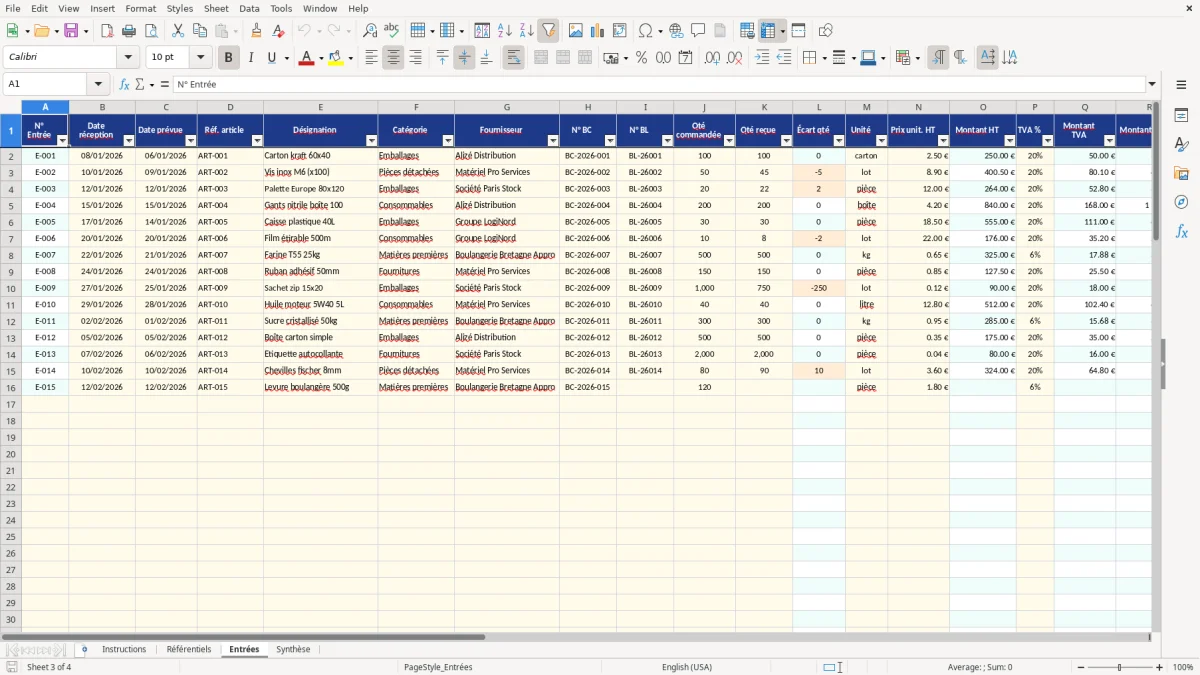
Task: Toggle Center Horizontally alignment
Action: [x=393, y=58]
